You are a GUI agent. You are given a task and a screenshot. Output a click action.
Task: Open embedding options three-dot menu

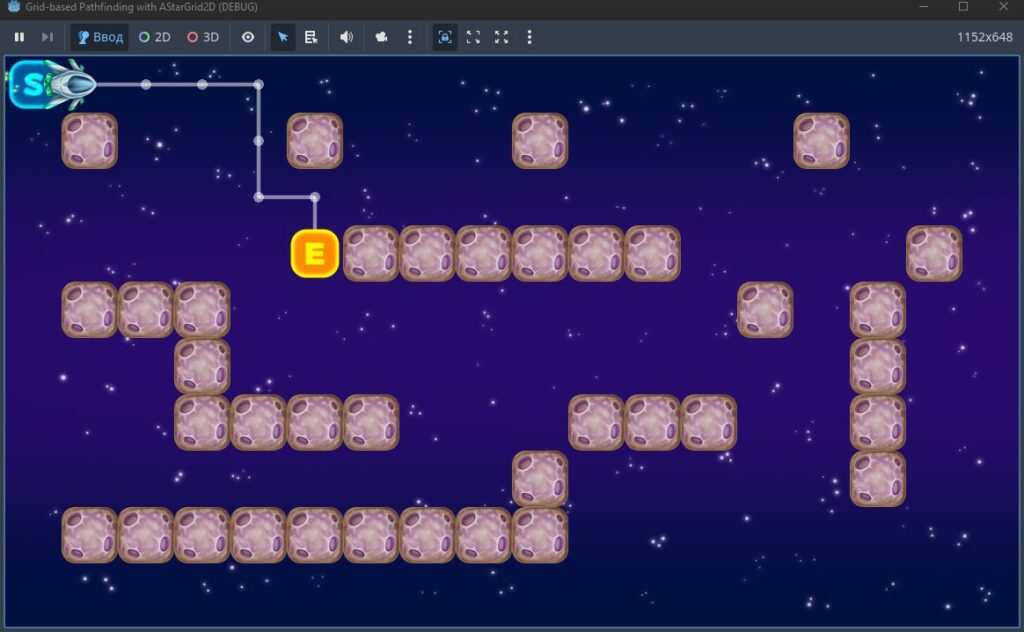click(530, 37)
